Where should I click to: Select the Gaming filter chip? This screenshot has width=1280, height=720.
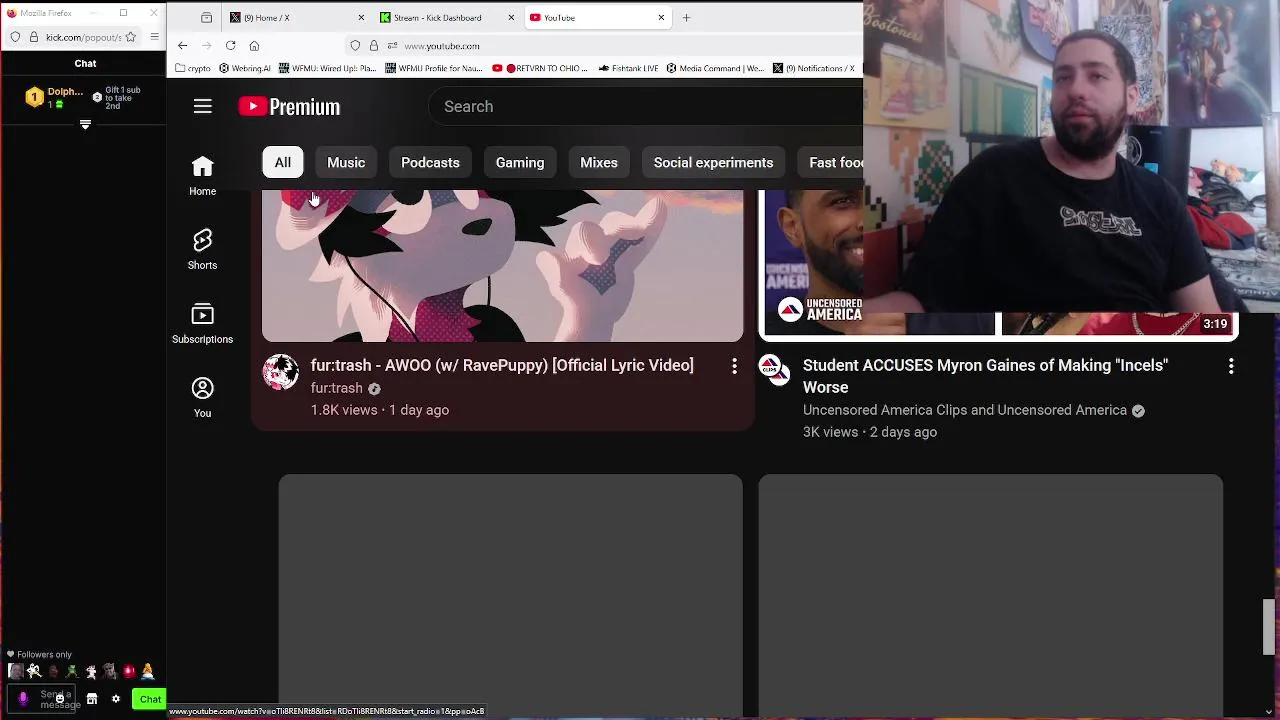coord(520,163)
